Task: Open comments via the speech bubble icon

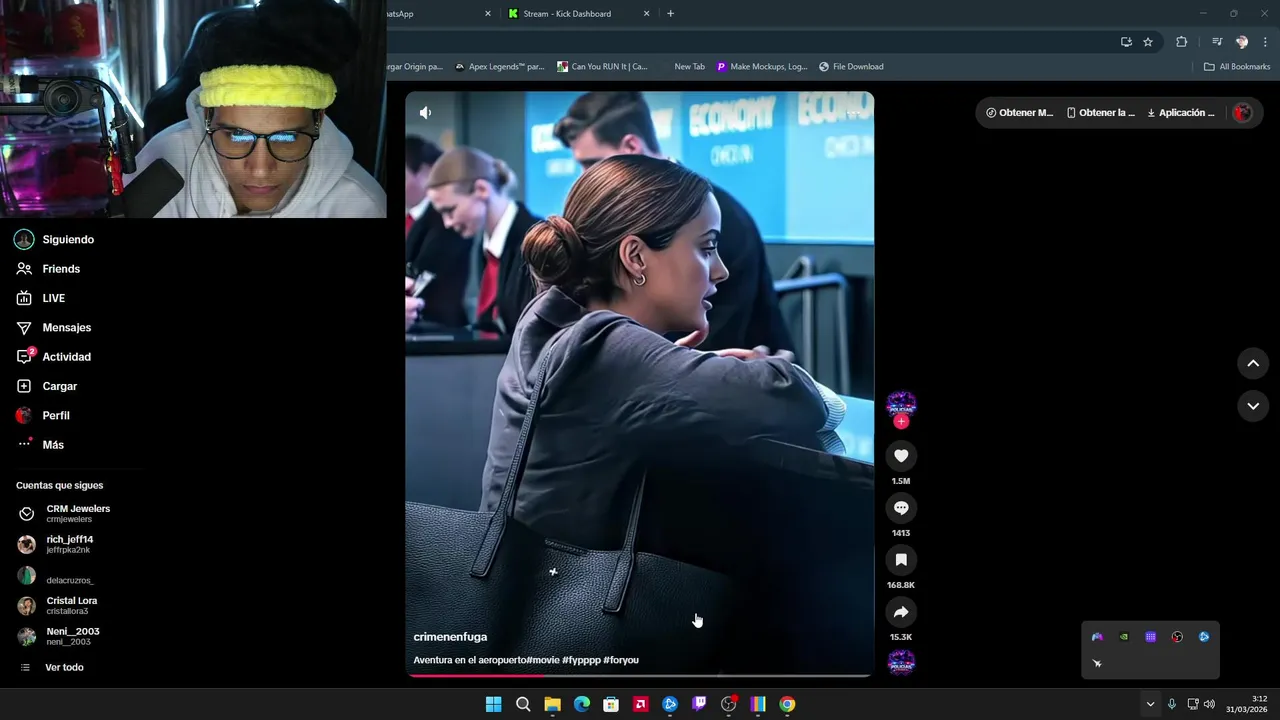Action: point(901,508)
